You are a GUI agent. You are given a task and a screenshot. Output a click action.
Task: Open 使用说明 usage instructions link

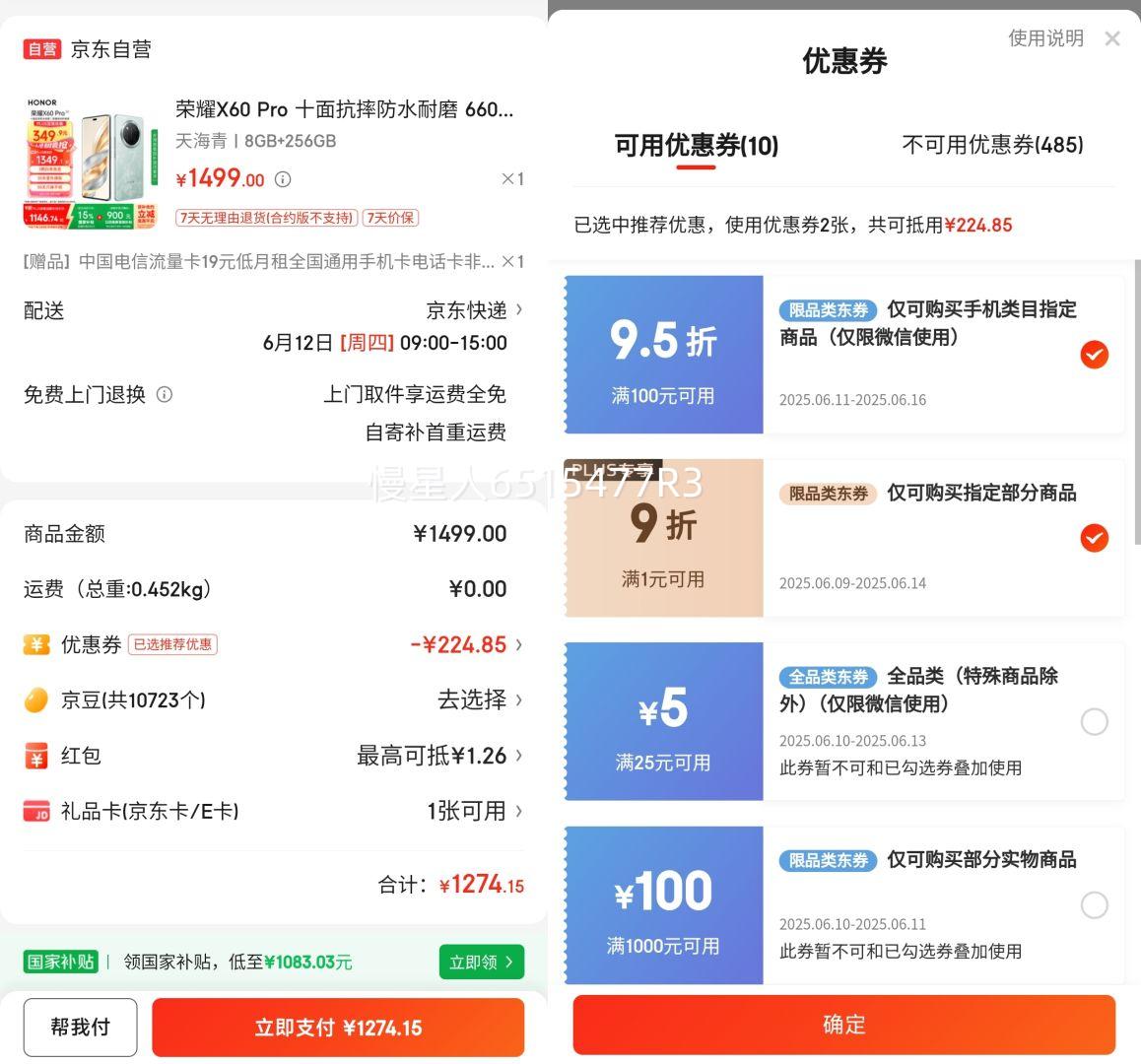(1045, 37)
